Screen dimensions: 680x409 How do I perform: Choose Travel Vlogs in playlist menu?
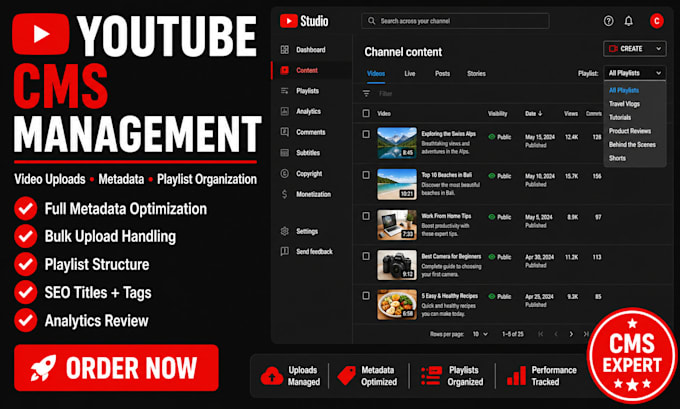[624, 104]
